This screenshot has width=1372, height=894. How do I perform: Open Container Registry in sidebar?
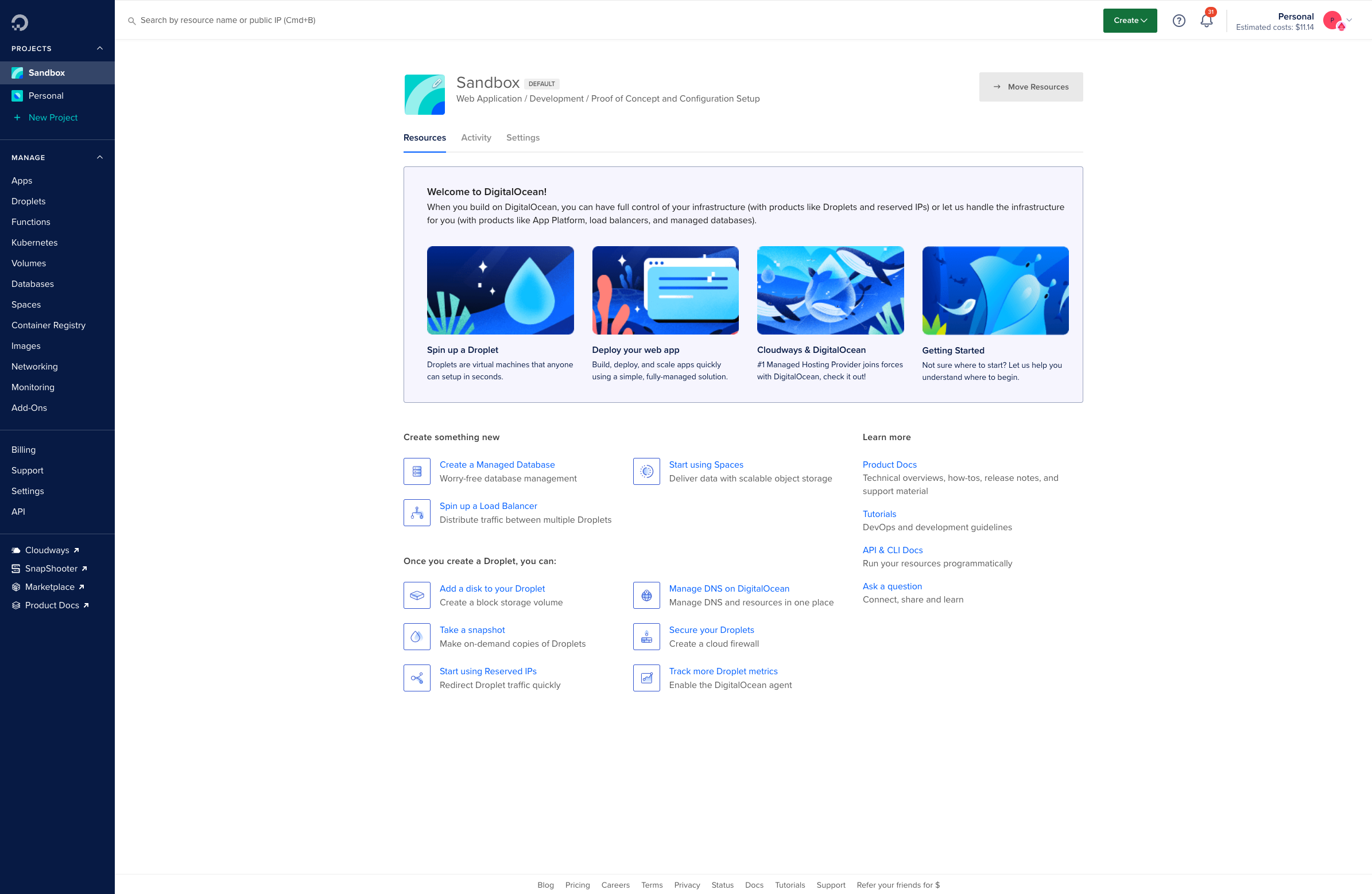48,325
